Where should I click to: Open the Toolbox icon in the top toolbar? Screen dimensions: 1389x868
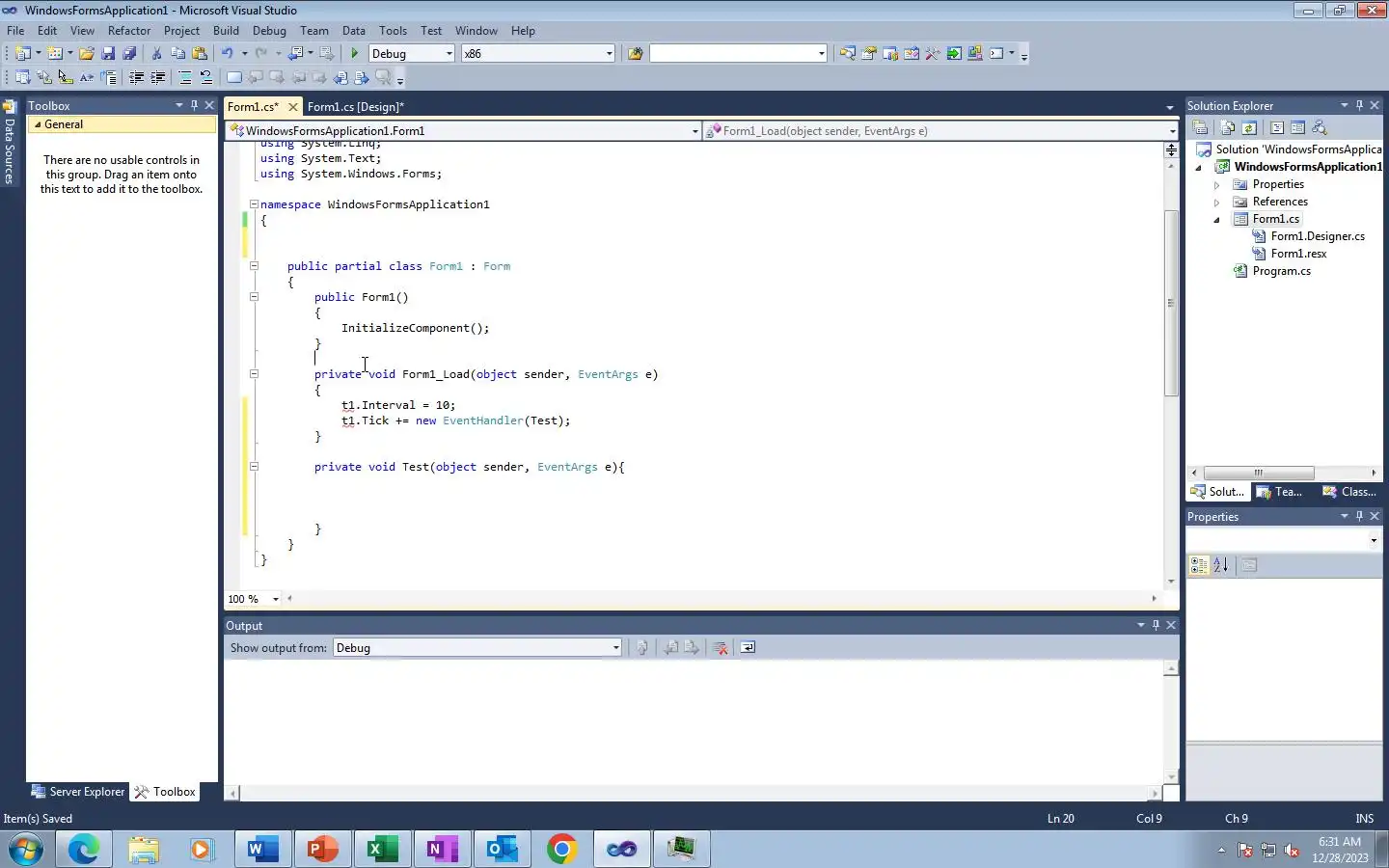(x=933, y=54)
